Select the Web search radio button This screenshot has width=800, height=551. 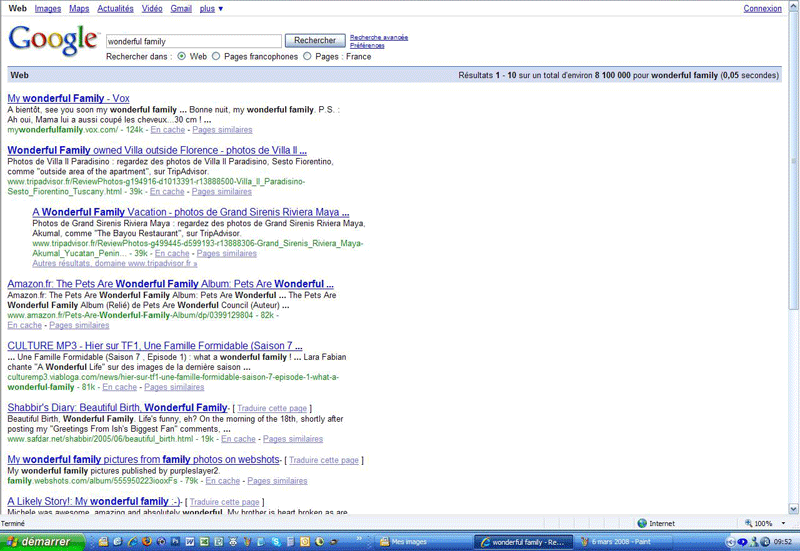pyautogui.click(x=182, y=57)
